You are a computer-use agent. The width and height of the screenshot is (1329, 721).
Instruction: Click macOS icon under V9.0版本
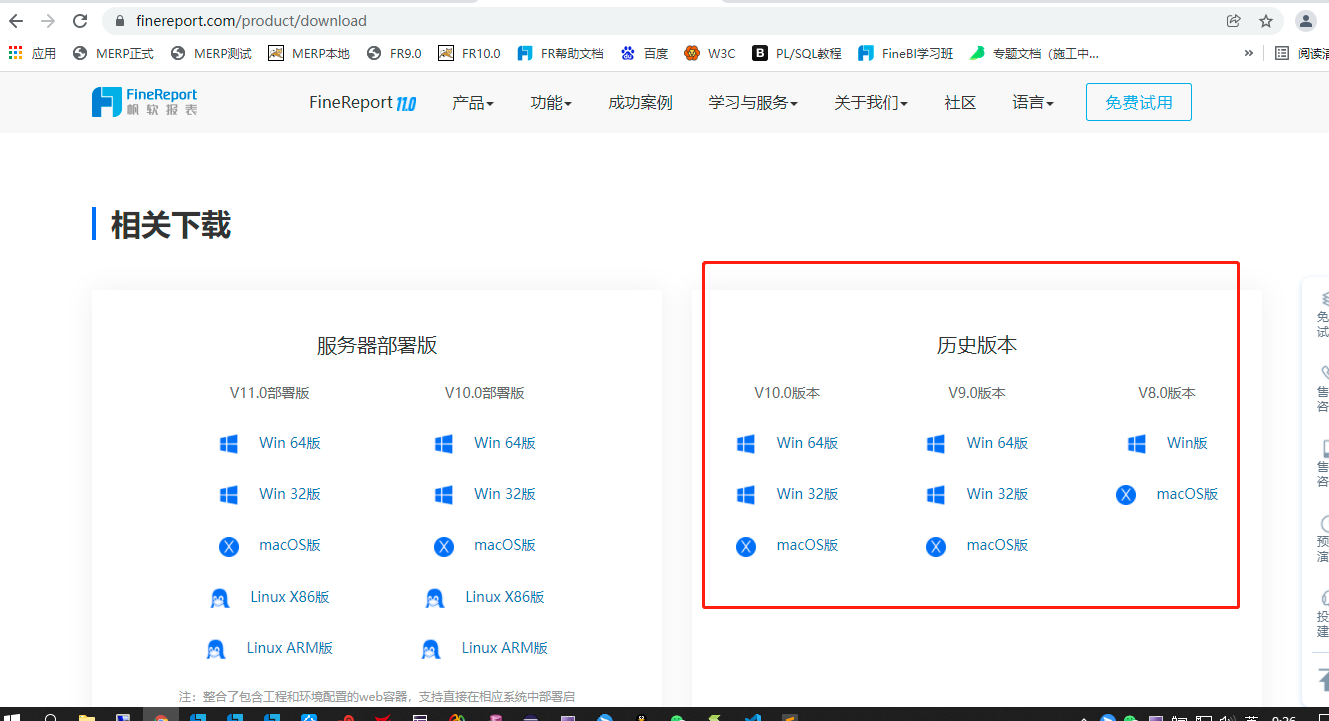click(x=936, y=546)
